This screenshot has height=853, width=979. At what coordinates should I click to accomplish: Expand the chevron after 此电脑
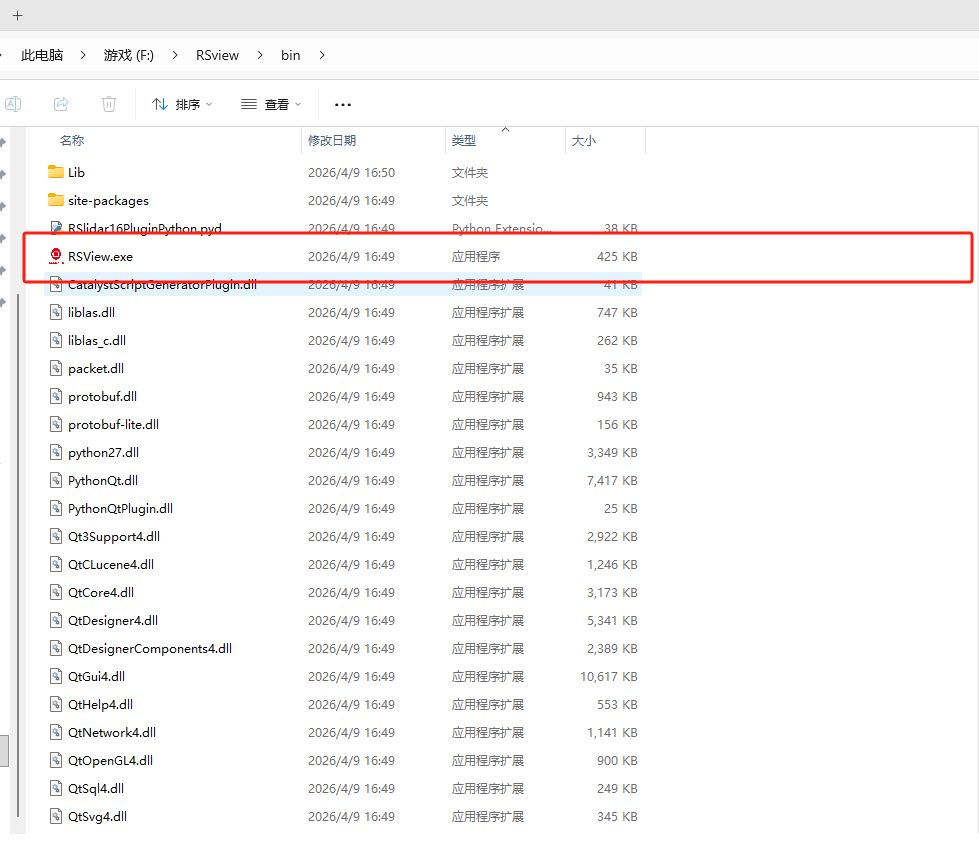coord(82,55)
